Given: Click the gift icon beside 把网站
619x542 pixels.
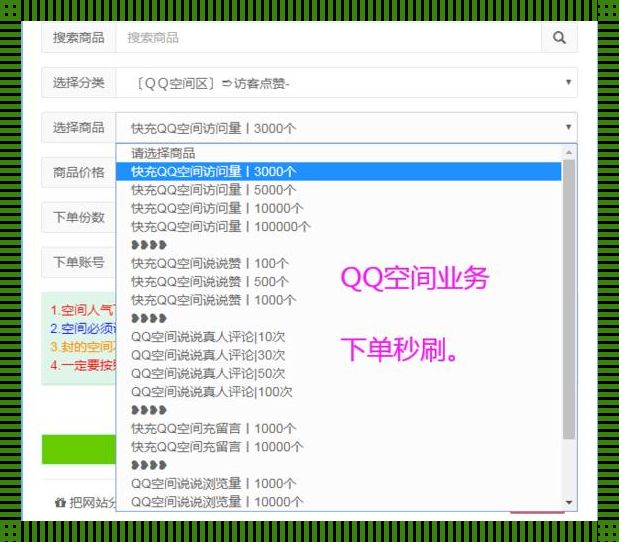Looking at the screenshot, I should click(x=60, y=503).
